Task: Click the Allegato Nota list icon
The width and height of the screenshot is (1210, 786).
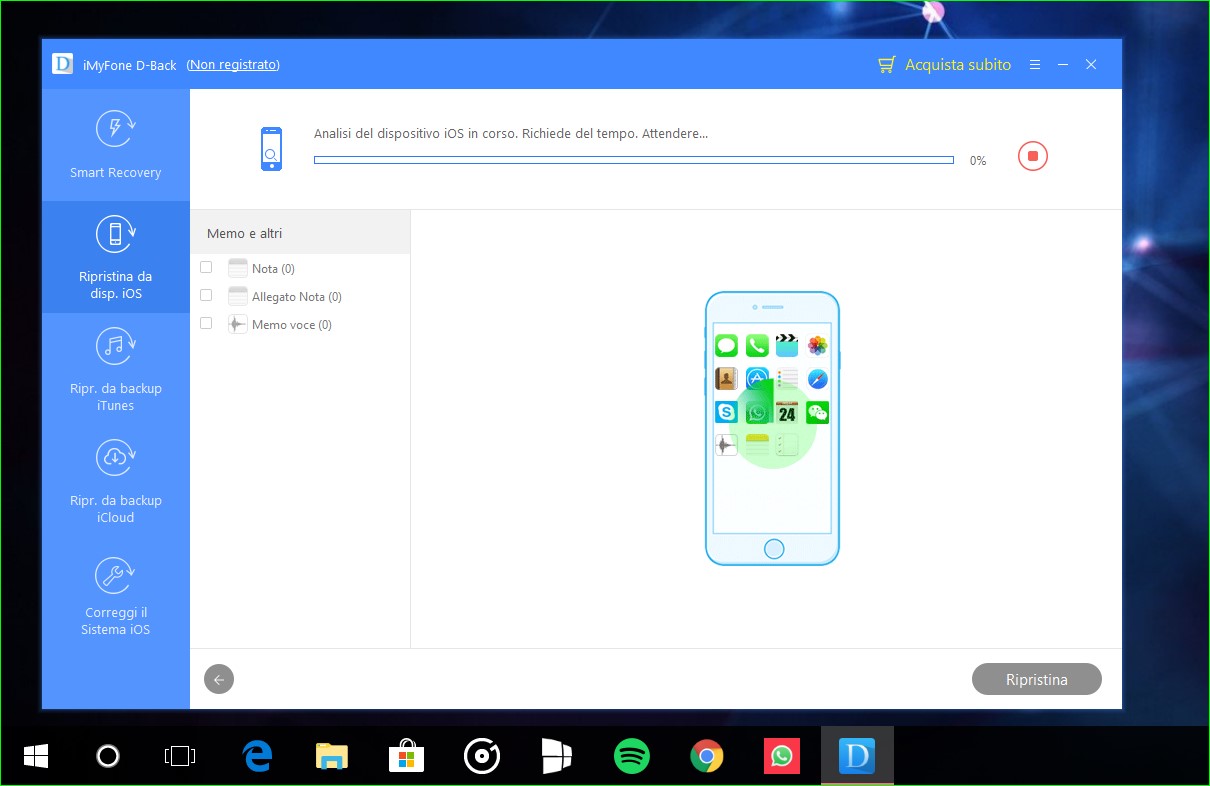Action: point(237,296)
